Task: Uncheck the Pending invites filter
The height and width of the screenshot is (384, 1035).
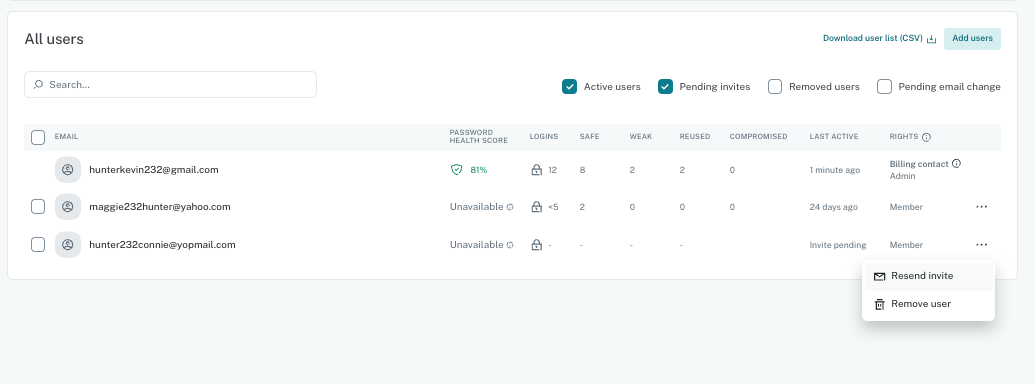Action: (x=665, y=86)
